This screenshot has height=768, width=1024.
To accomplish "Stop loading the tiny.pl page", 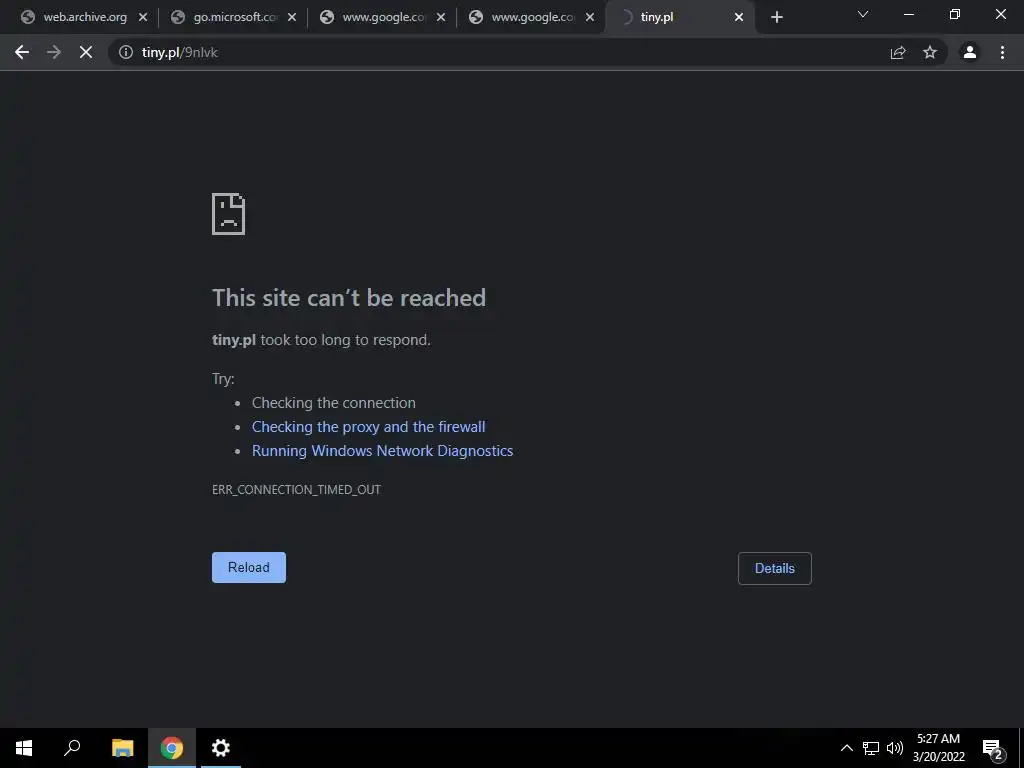I will pos(86,52).
